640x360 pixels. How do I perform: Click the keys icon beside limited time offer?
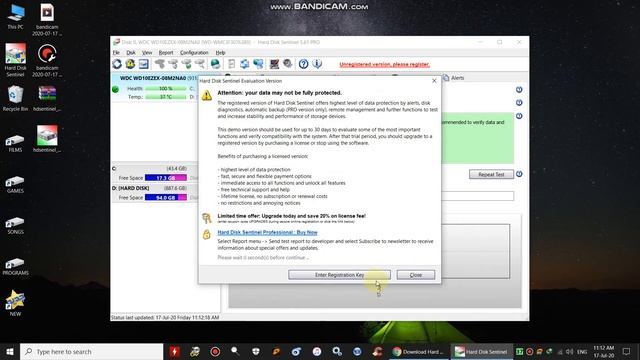(207, 218)
